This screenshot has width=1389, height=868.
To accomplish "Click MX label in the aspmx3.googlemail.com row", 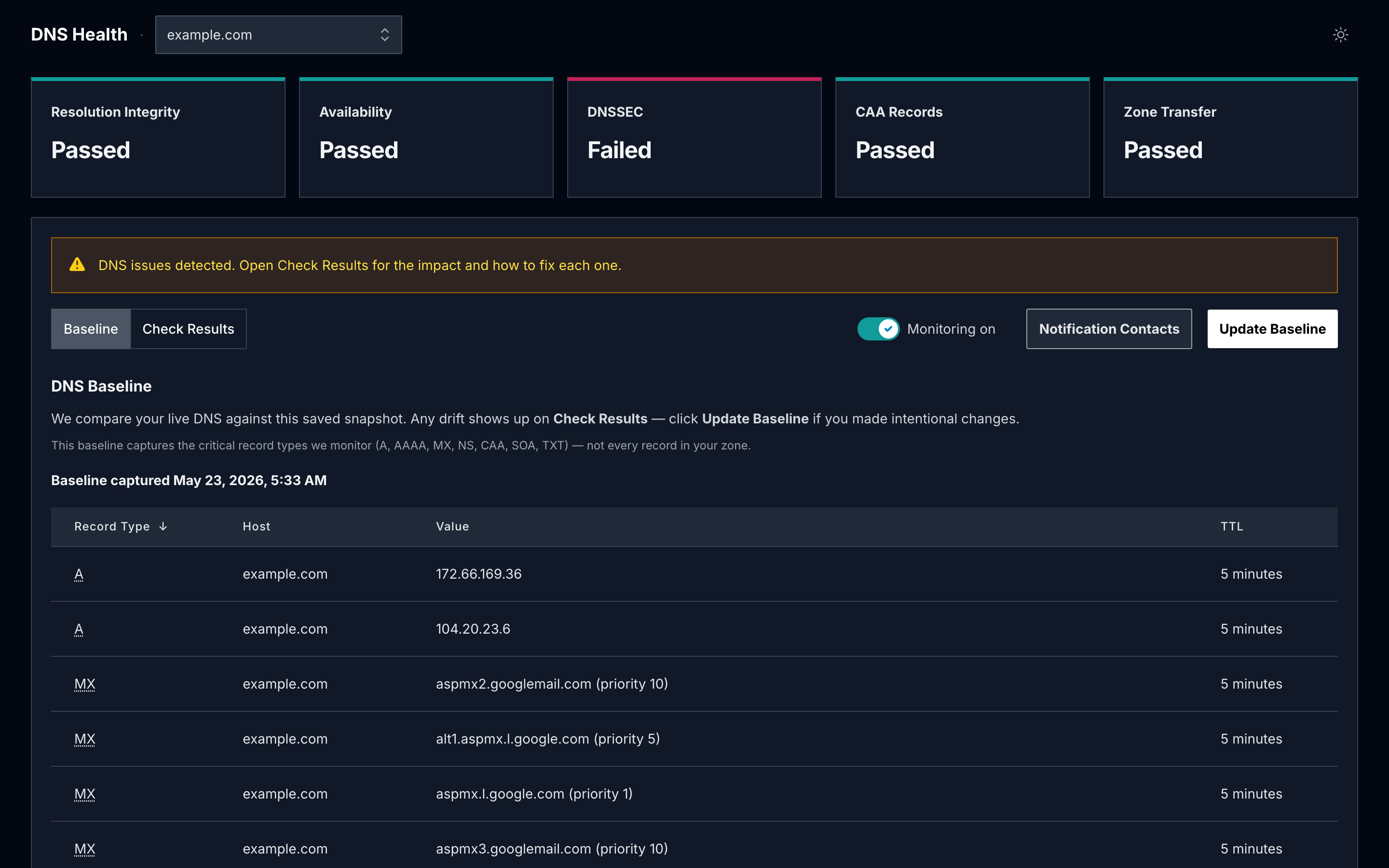I will (84, 849).
